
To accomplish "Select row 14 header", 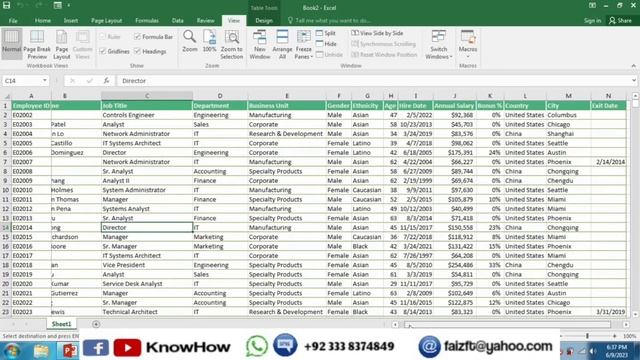I will click(5, 228).
